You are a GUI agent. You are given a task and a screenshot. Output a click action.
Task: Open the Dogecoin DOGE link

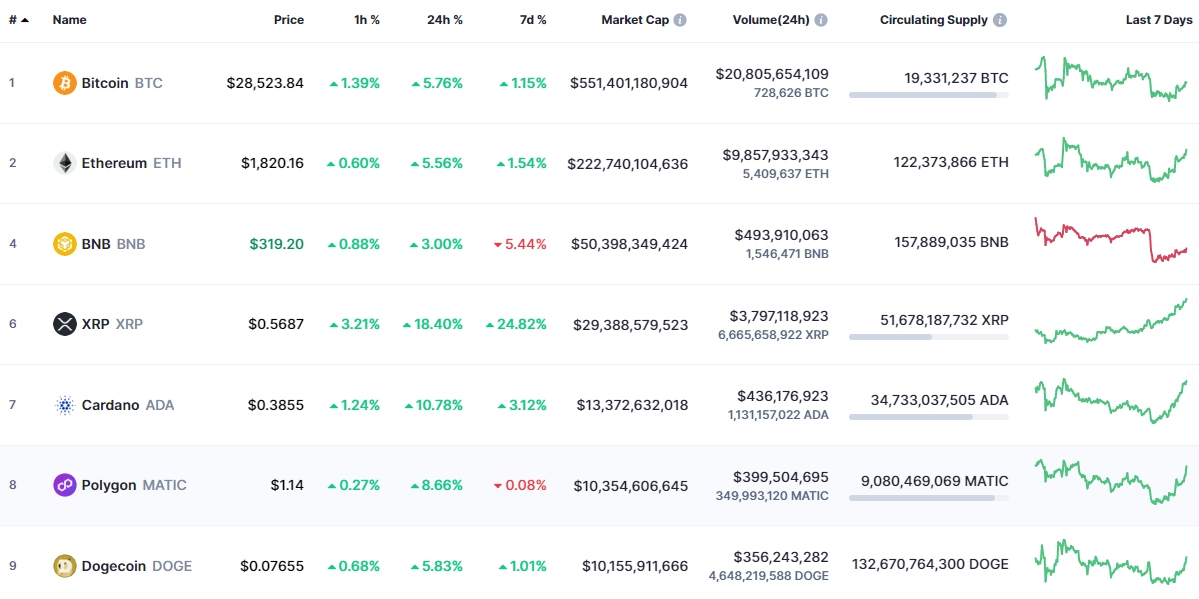tap(137, 566)
